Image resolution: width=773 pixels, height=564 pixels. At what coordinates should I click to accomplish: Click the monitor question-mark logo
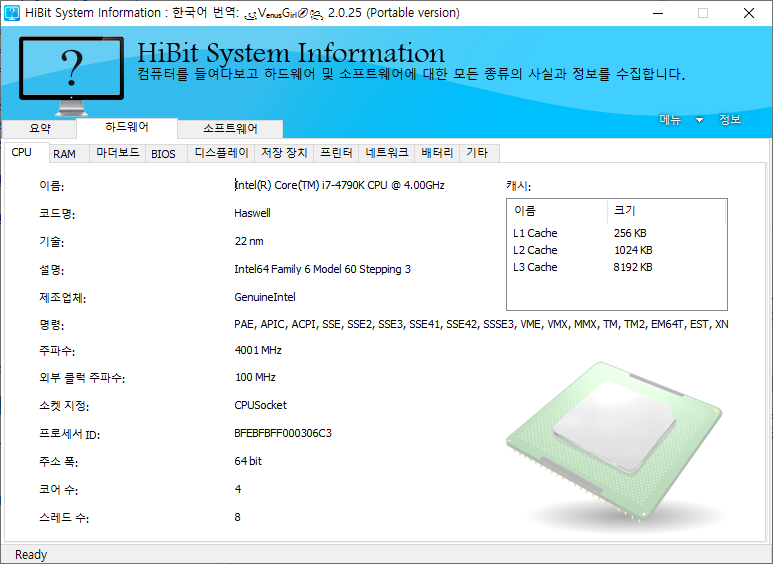click(71, 76)
